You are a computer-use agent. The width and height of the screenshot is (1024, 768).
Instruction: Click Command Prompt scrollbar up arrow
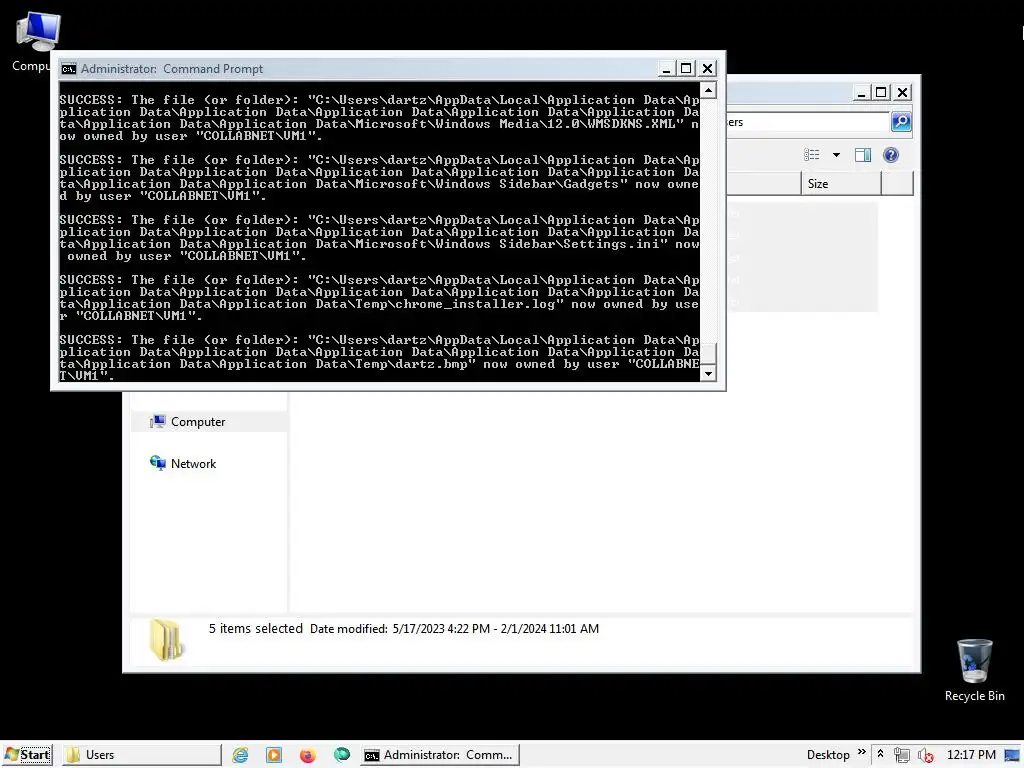tap(709, 89)
